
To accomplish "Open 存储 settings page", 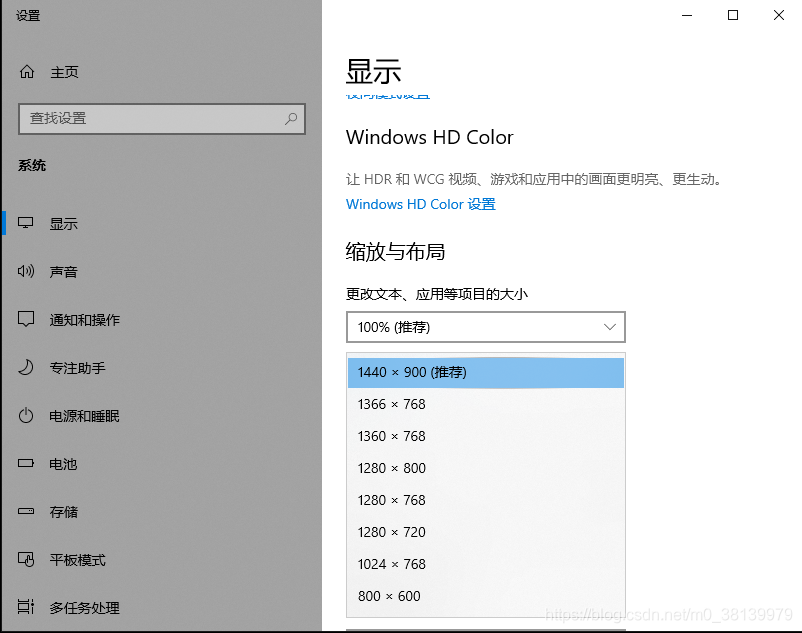I will tap(63, 512).
